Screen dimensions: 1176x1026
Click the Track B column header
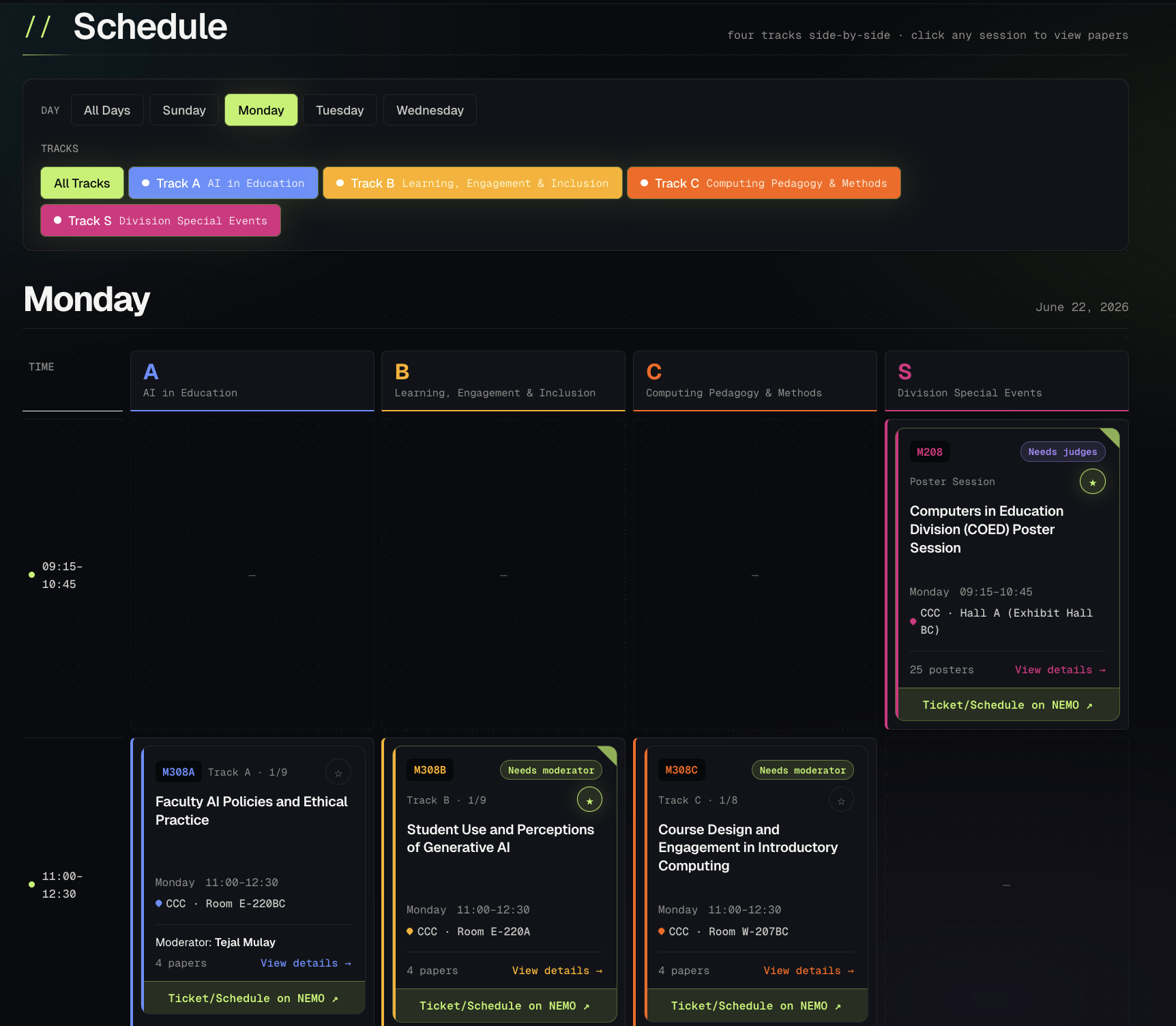tap(503, 381)
